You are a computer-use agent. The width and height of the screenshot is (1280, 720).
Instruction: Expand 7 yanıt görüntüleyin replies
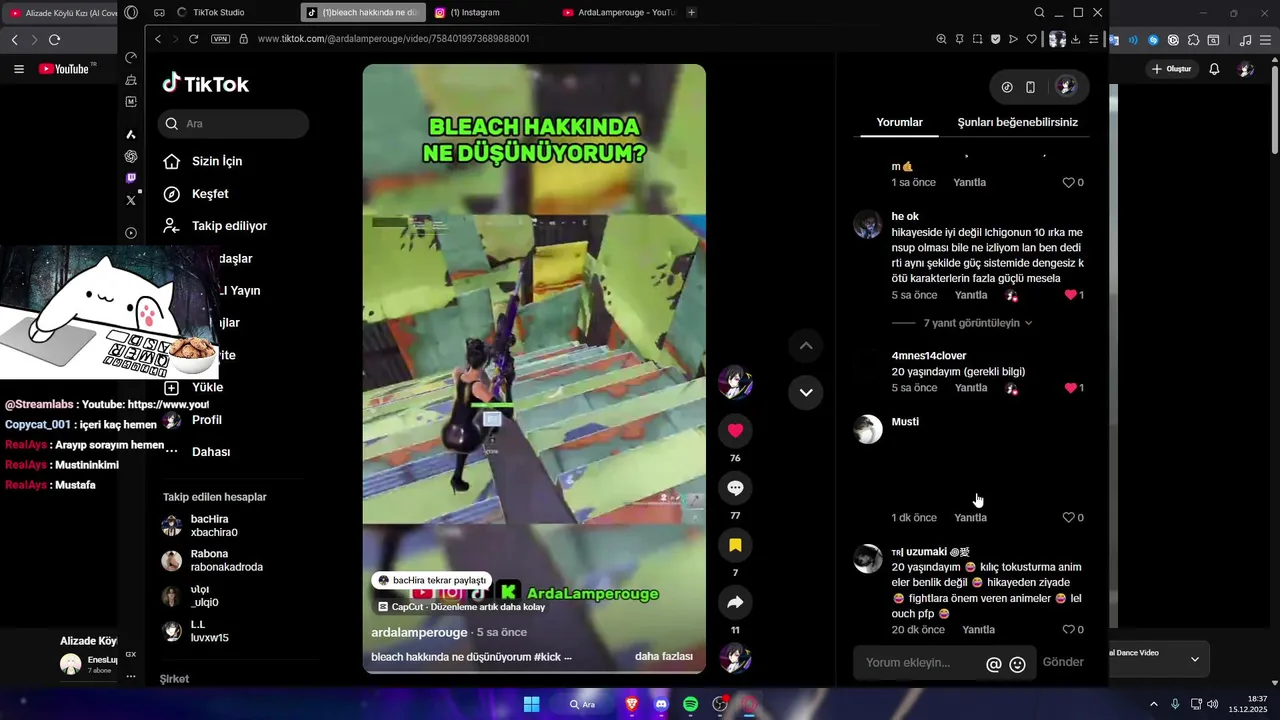click(x=978, y=323)
